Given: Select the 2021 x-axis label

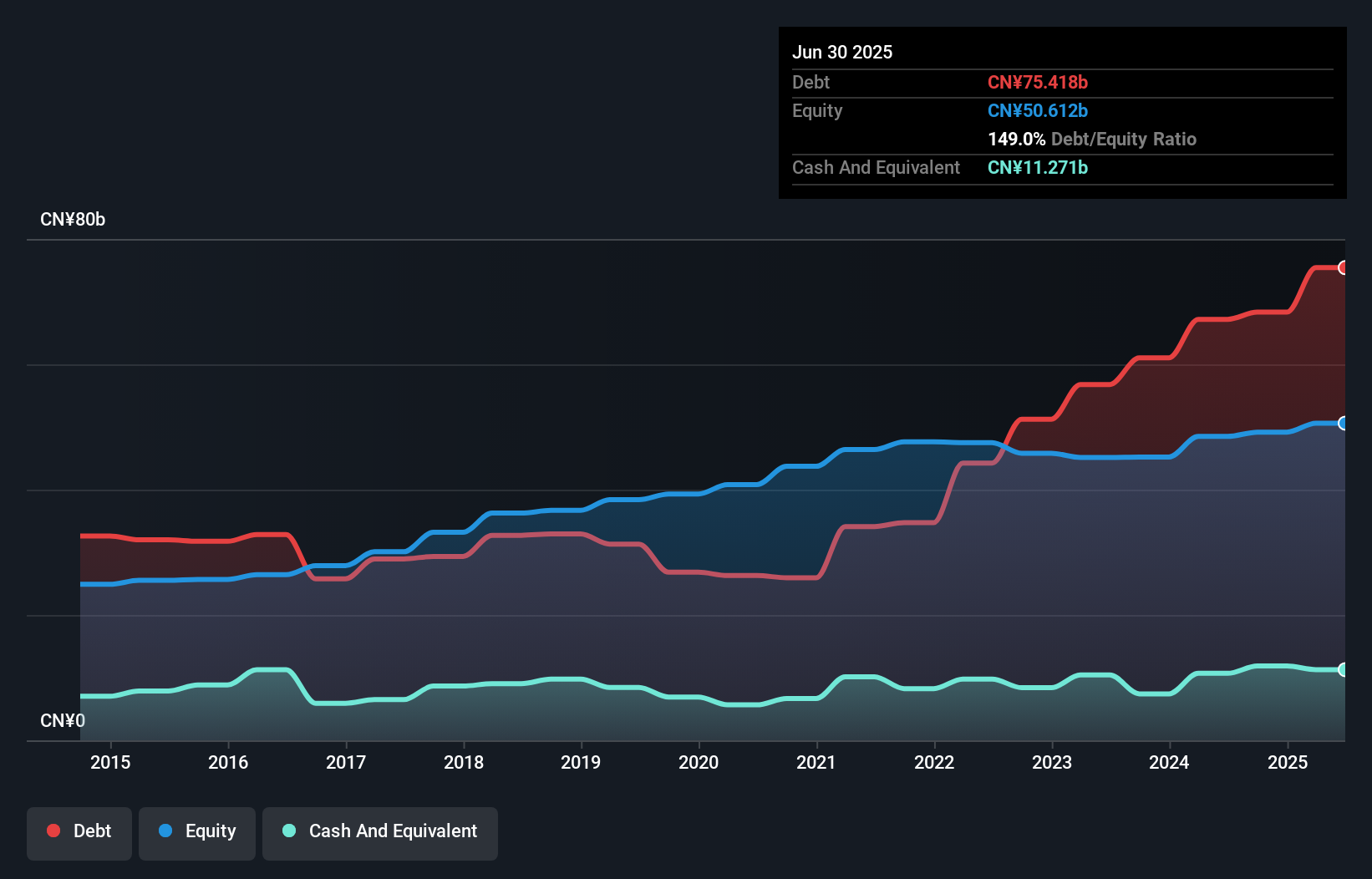Looking at the screenshot, I should (816, 762).
